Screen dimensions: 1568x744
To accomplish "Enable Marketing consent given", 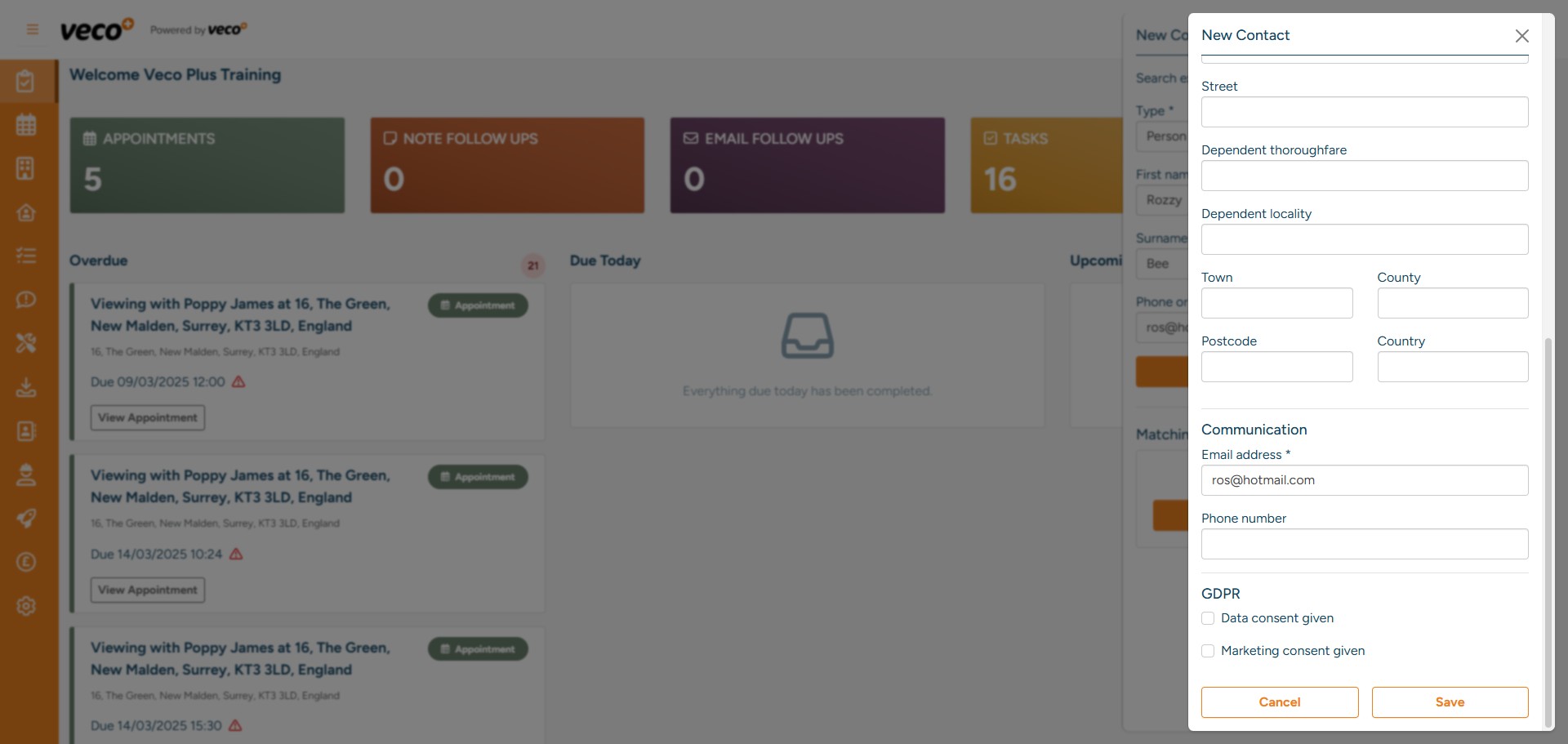I will [1208, 651].
